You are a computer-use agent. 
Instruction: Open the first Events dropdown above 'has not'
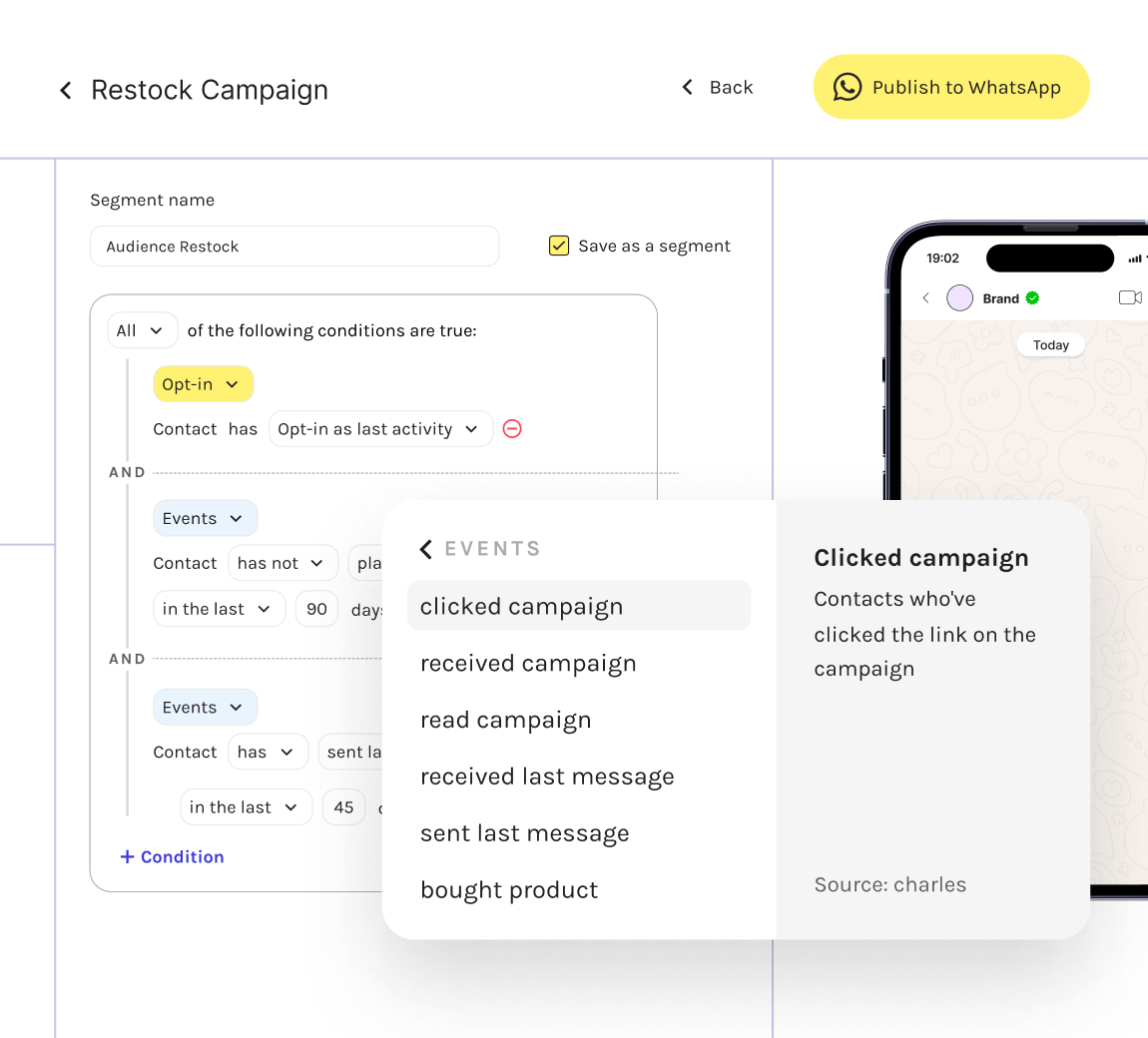click(205, 518)
